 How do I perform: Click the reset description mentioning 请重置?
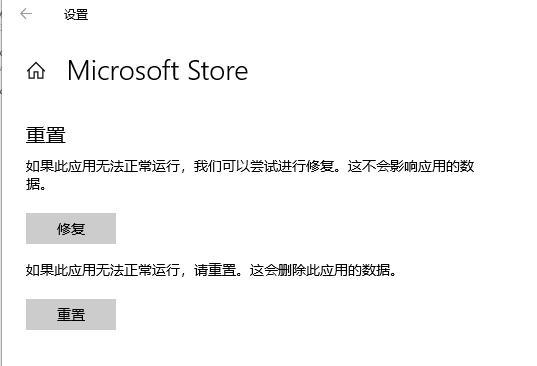[x=211, y=270]
